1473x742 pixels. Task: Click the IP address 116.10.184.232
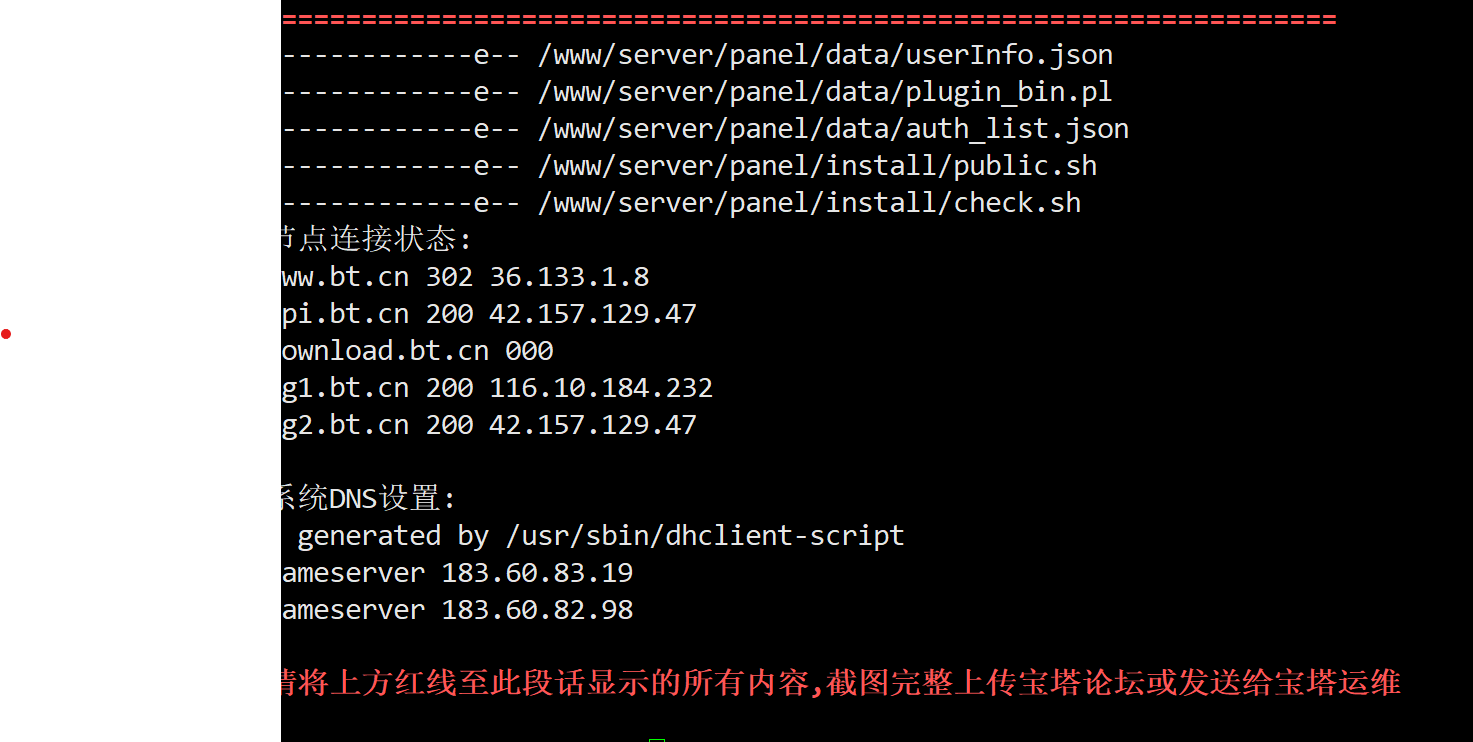601,388
